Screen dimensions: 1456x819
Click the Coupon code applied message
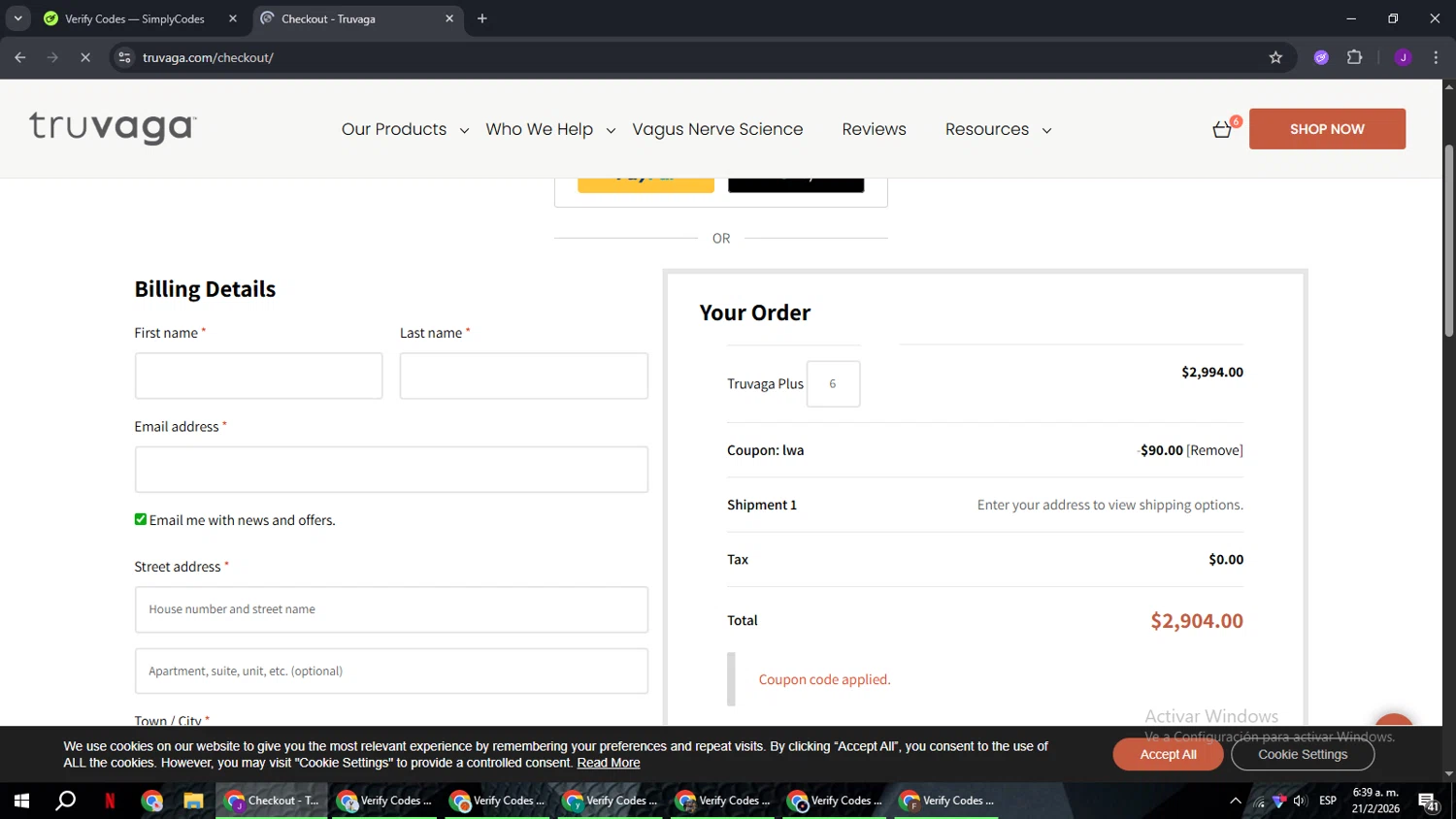click(824, 679)
